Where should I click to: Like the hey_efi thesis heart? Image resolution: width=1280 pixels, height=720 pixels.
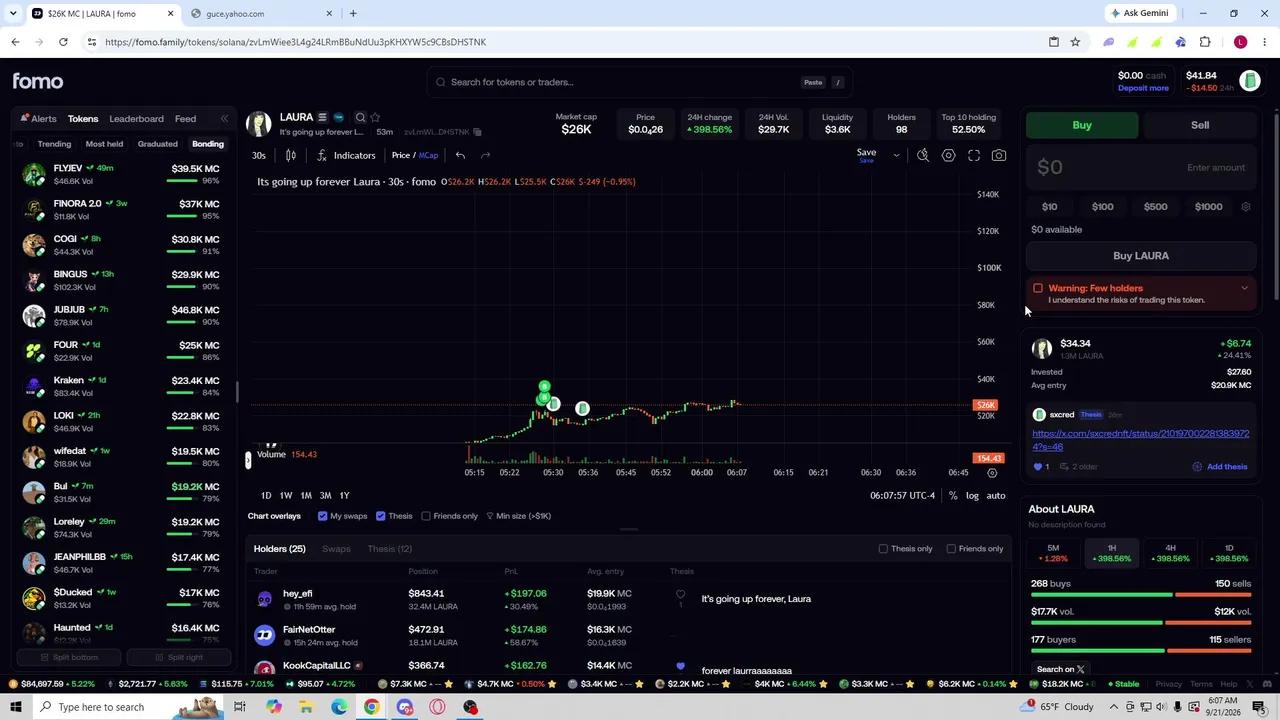[x=680, y=594]
